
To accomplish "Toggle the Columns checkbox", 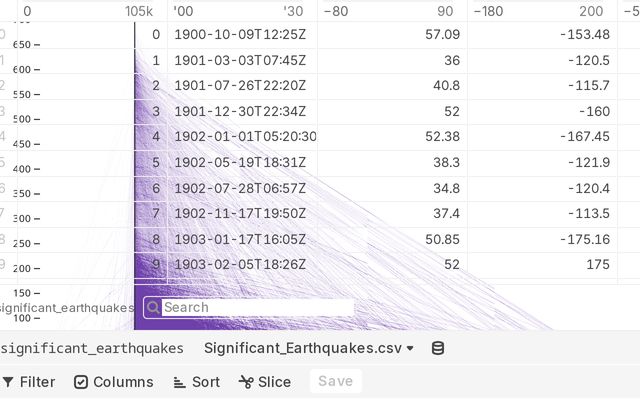I will pyautogui.click(x=81, y=382).
